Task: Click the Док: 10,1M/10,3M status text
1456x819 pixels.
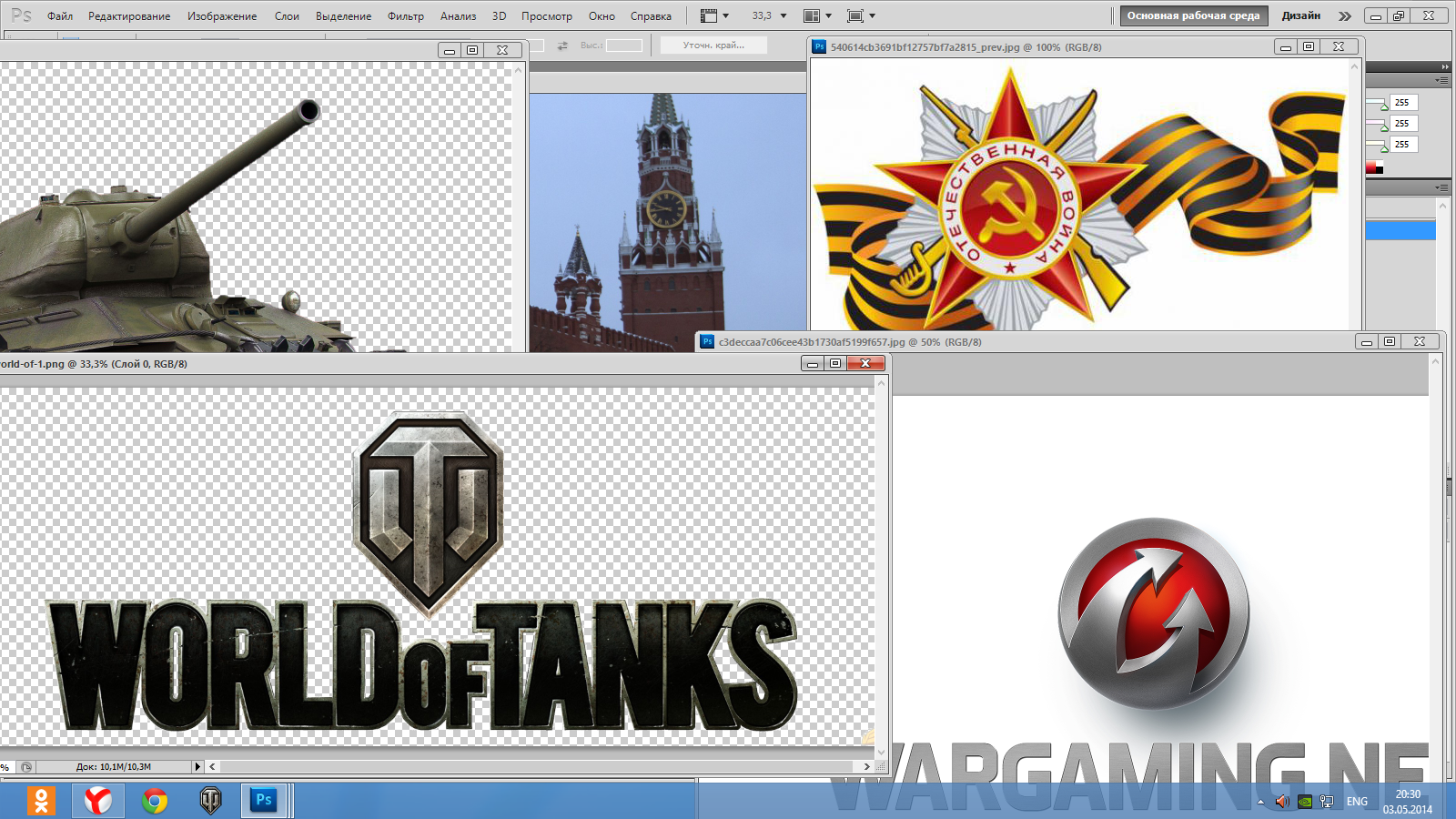Action: [114, 767]
